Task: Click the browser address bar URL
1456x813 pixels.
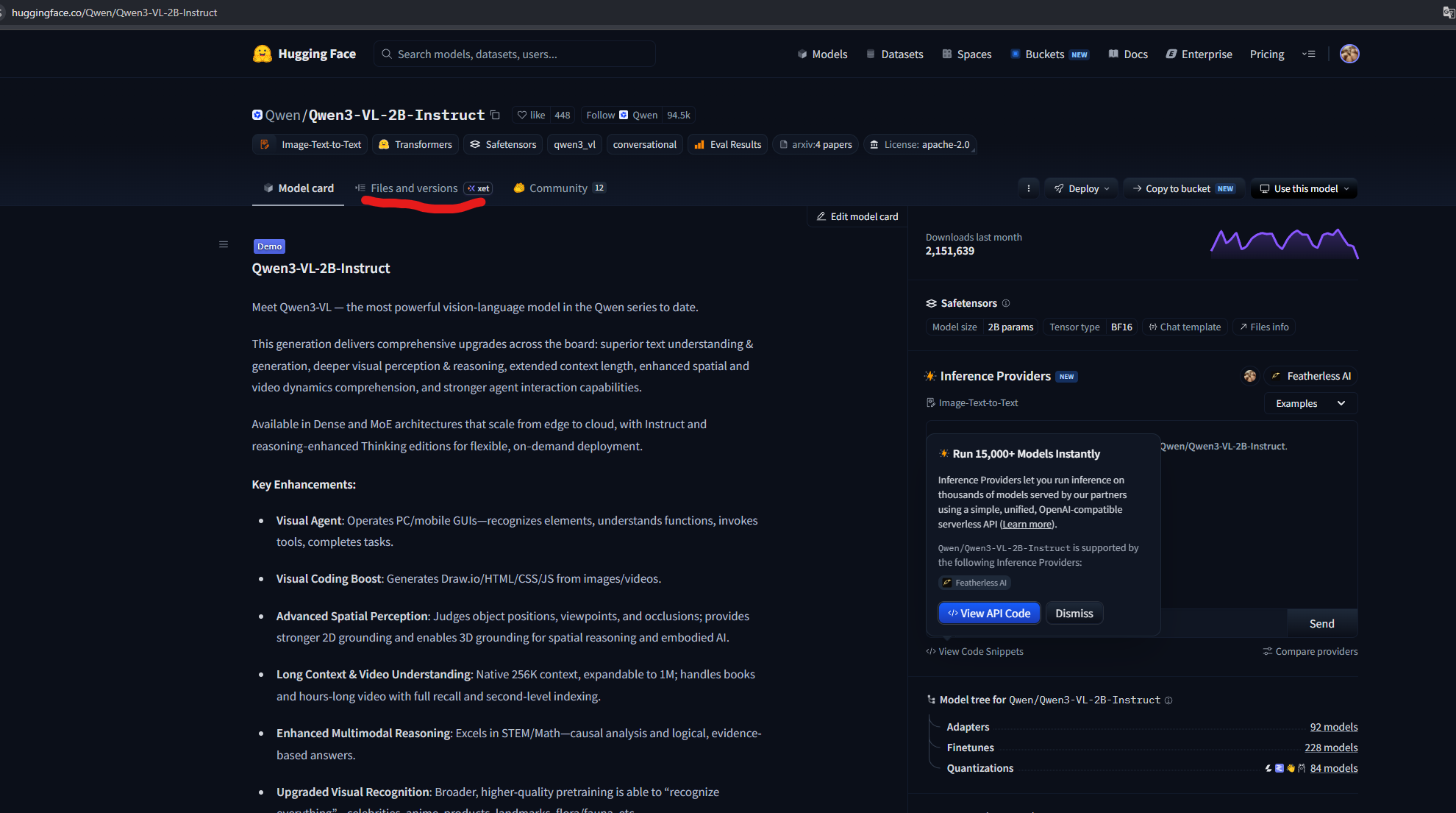Action: [x=115, y=13]
